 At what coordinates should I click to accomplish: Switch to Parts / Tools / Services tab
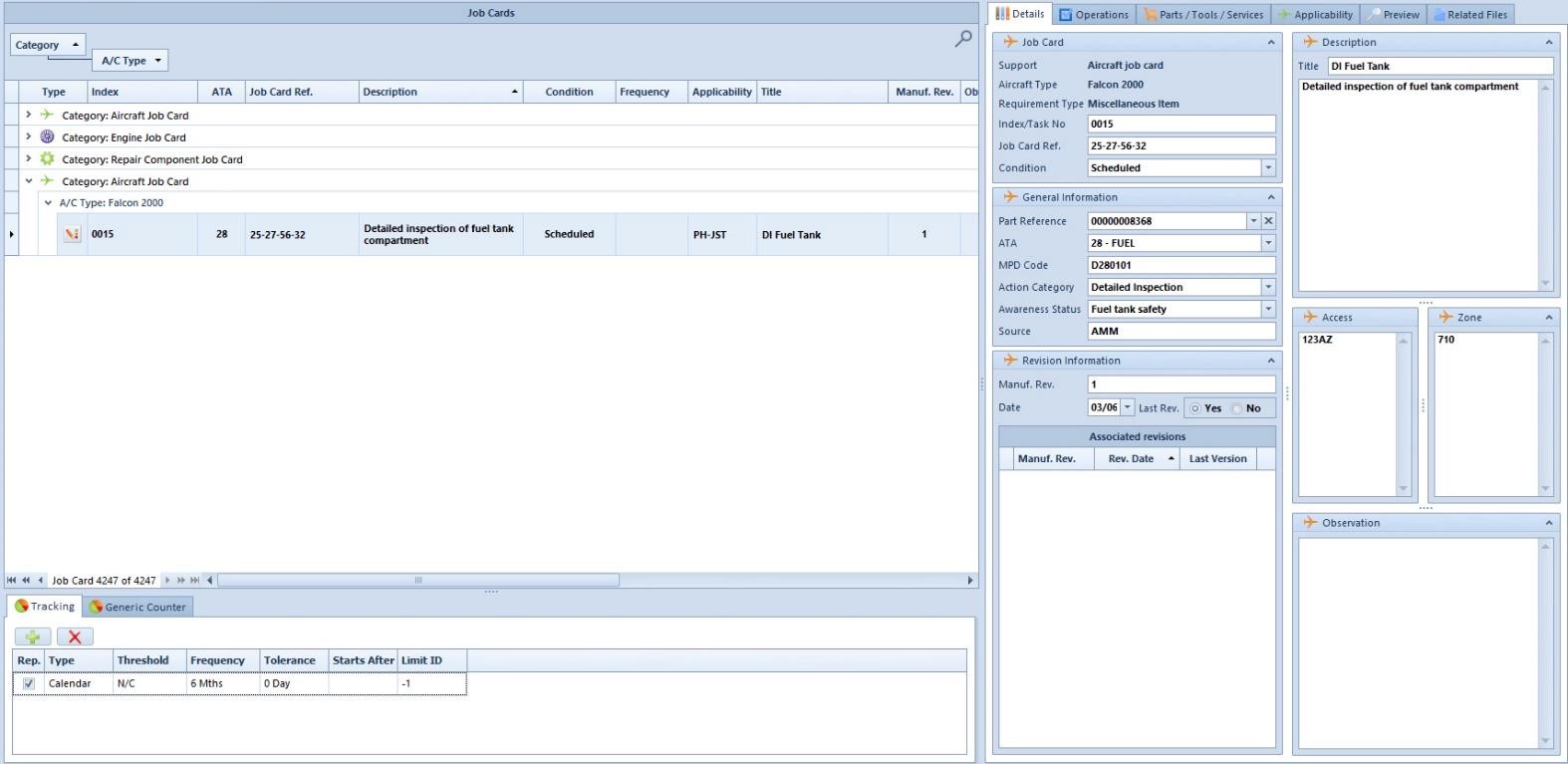1203,15
